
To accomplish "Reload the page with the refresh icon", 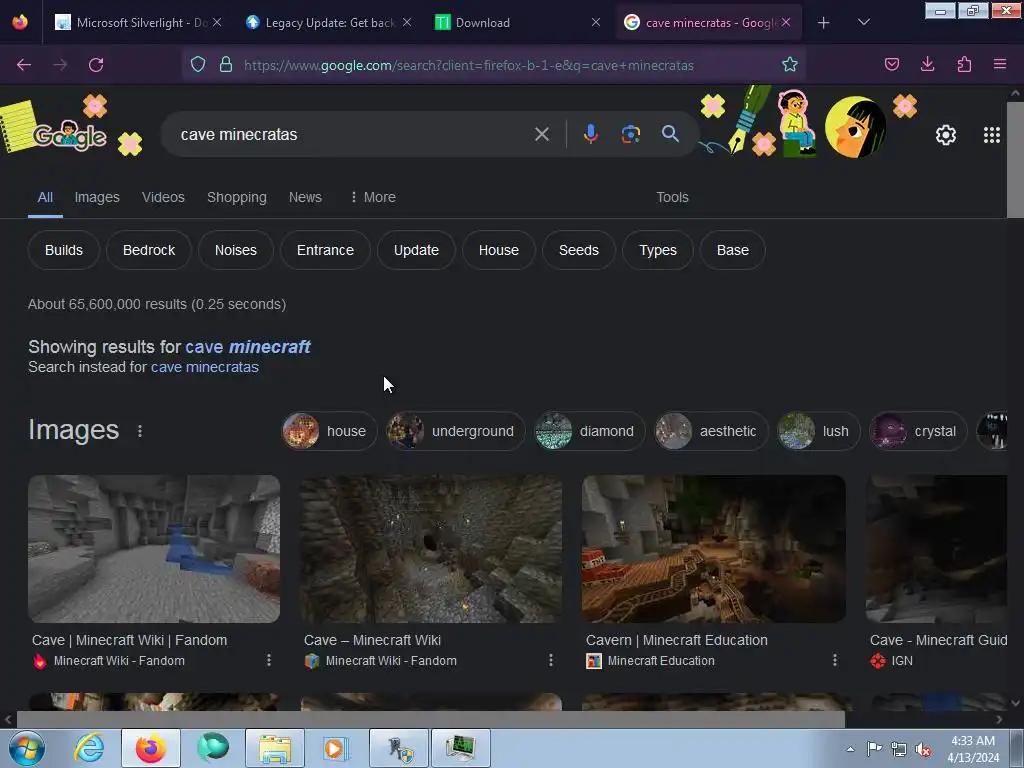I will point(96,65).
